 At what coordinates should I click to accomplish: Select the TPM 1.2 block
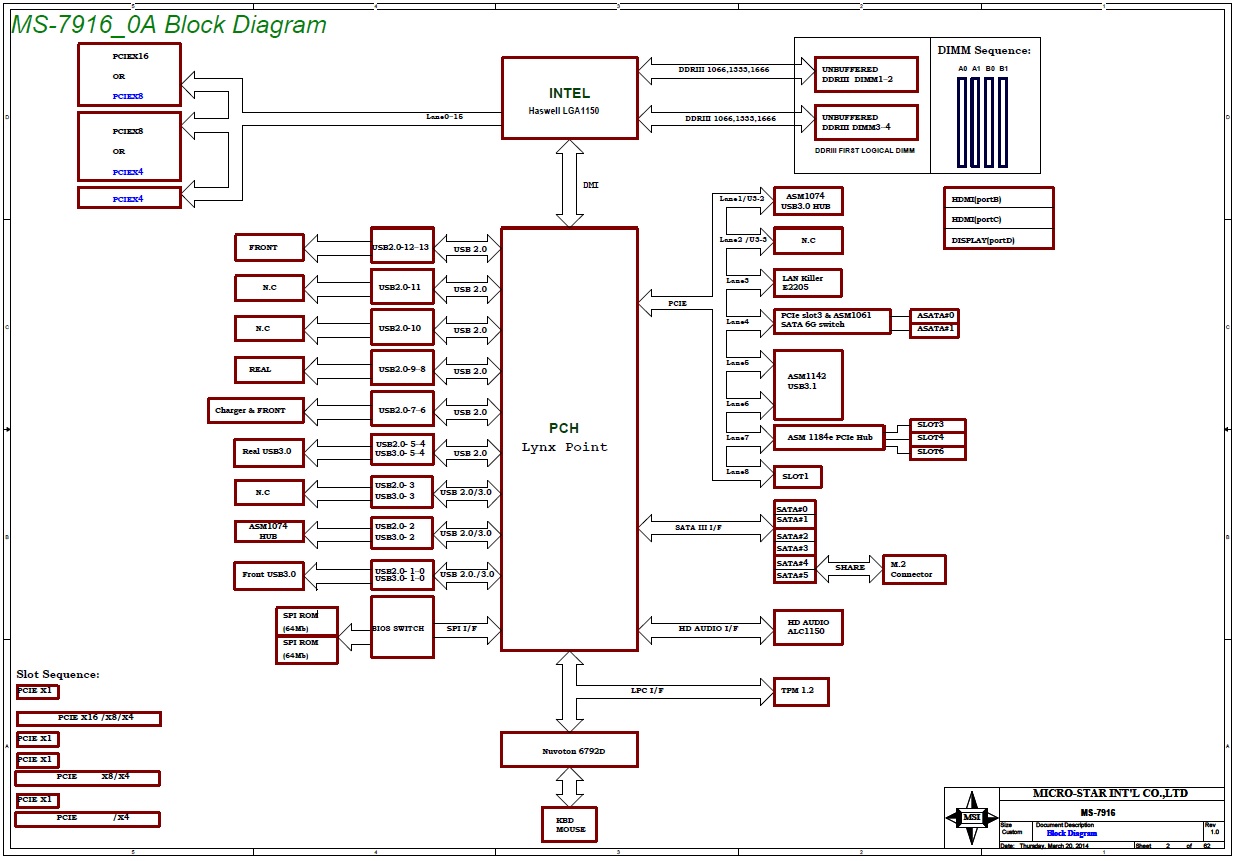[x=801, y=691]
